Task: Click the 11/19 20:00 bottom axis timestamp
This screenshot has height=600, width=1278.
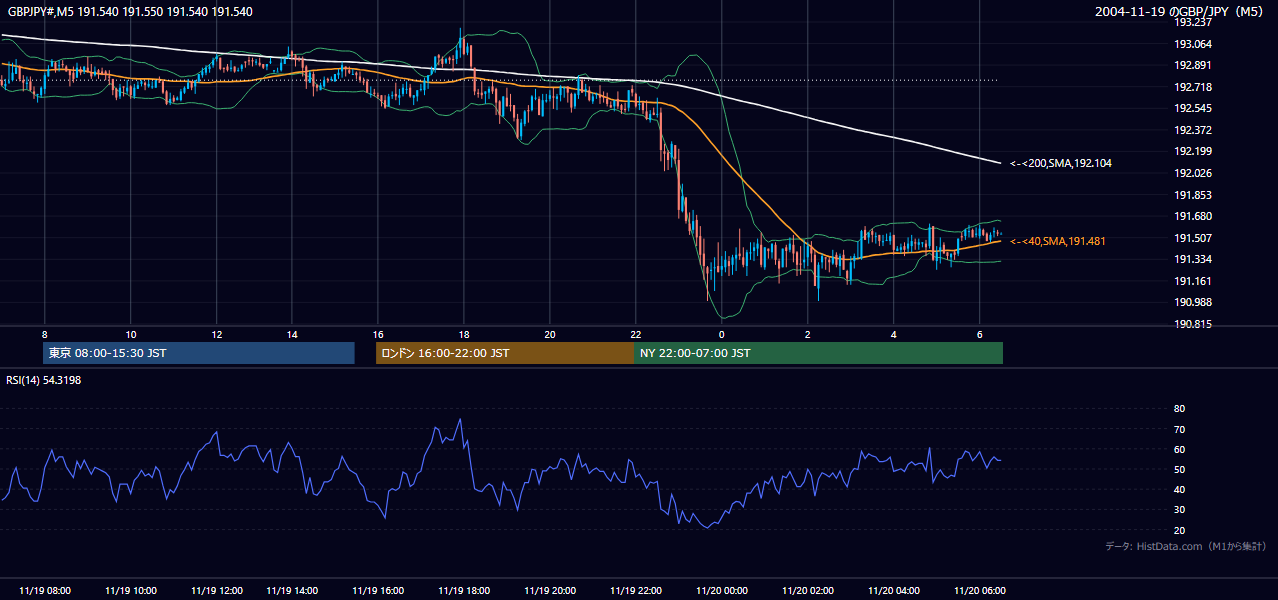Action: coord(550,591)
